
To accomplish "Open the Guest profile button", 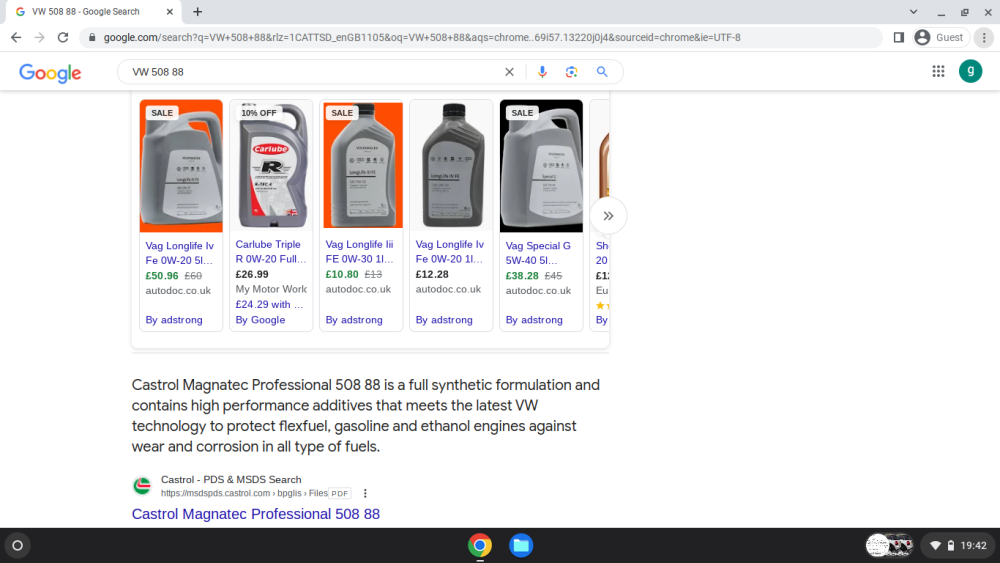I will [x=941, y=38].
